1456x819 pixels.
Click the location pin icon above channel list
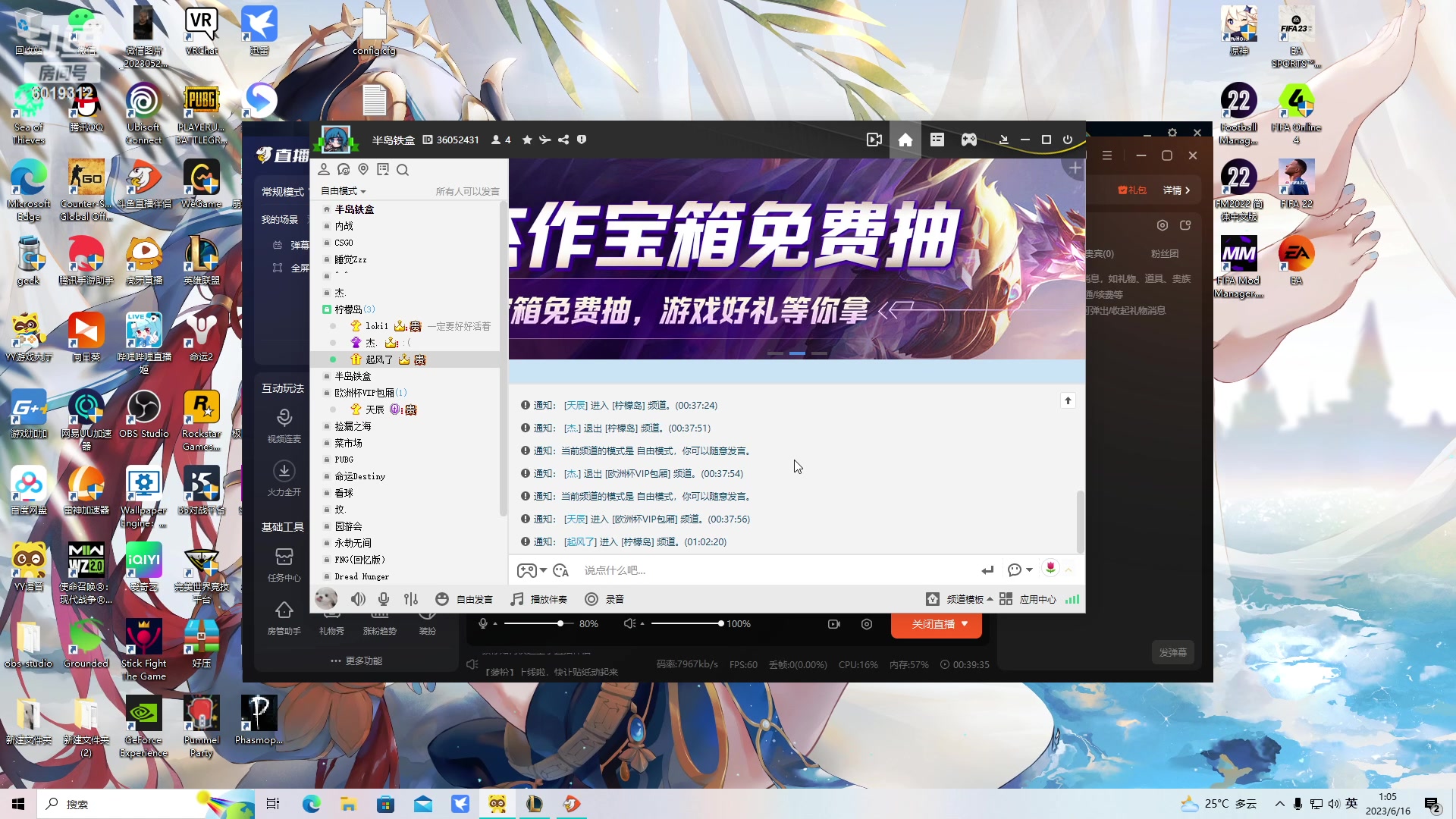[x=363, y=169]
